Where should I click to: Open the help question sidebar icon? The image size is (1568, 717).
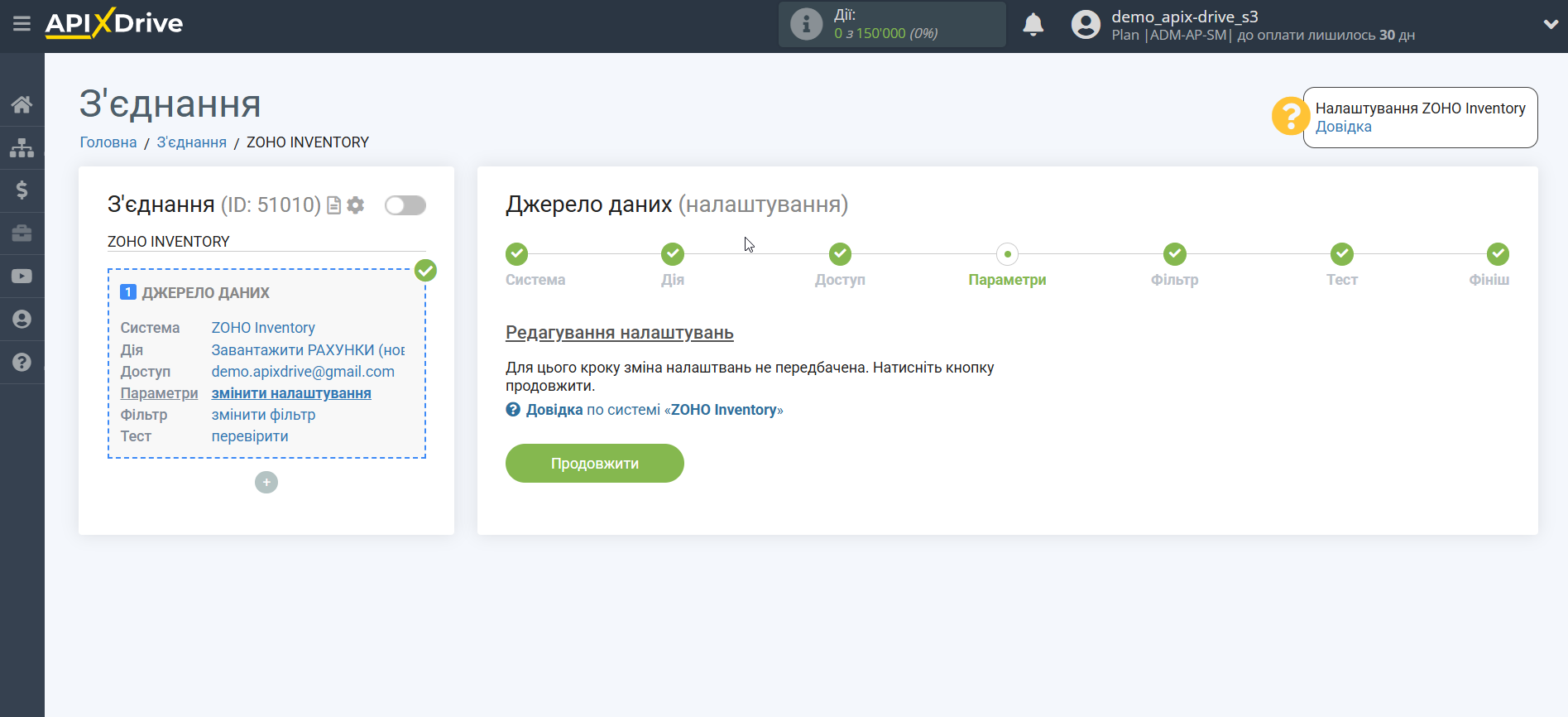pyautogui.click(x=22, y=363)
